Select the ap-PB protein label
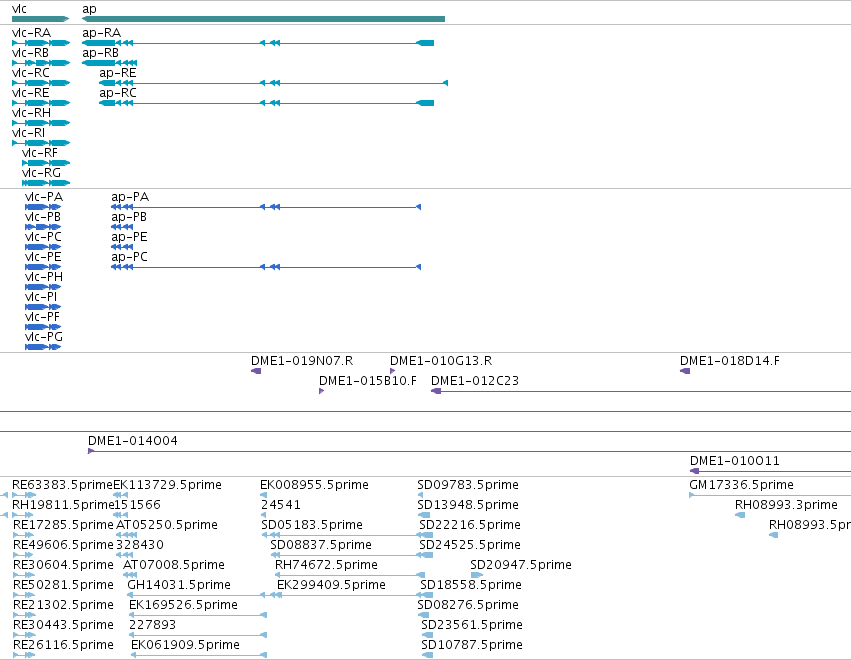851x660 pixels. tap(129, 217)
